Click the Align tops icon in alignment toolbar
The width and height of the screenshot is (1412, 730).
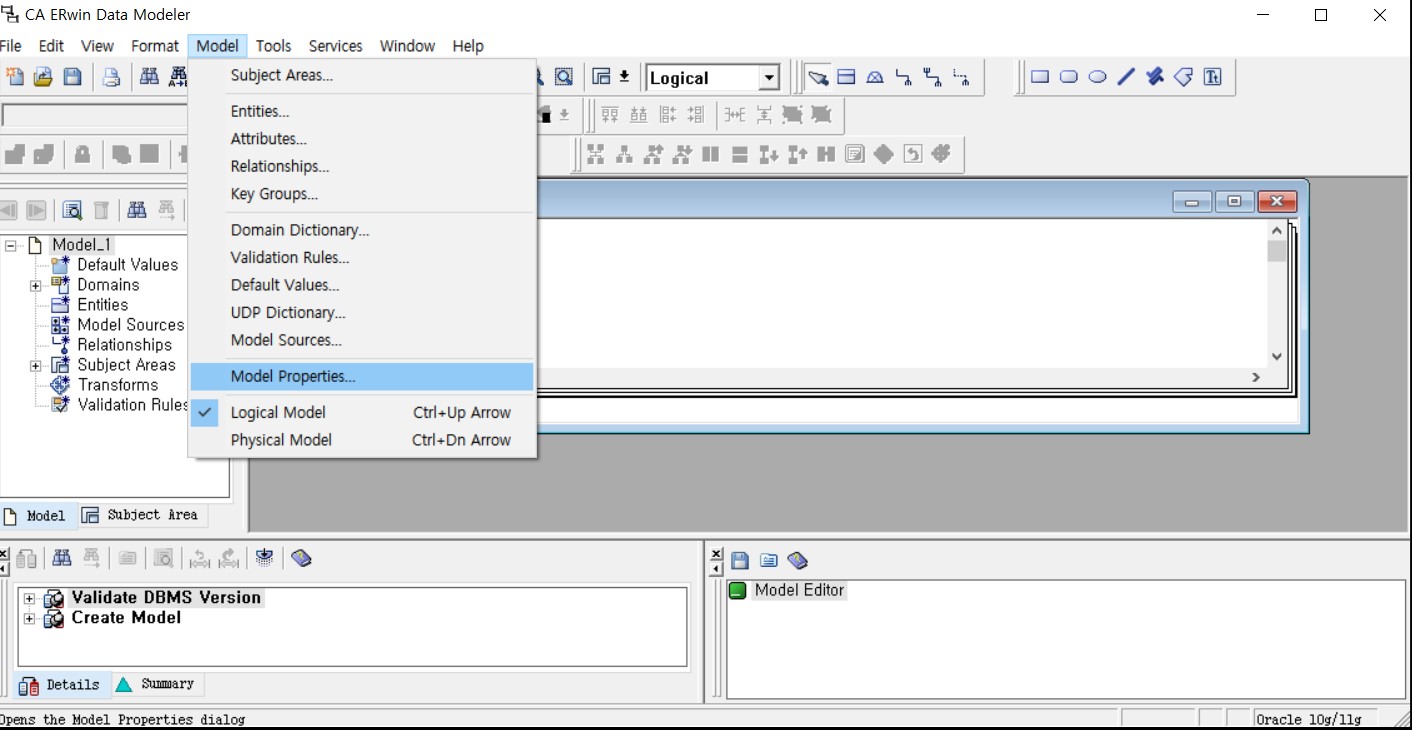tap(610, 115)
